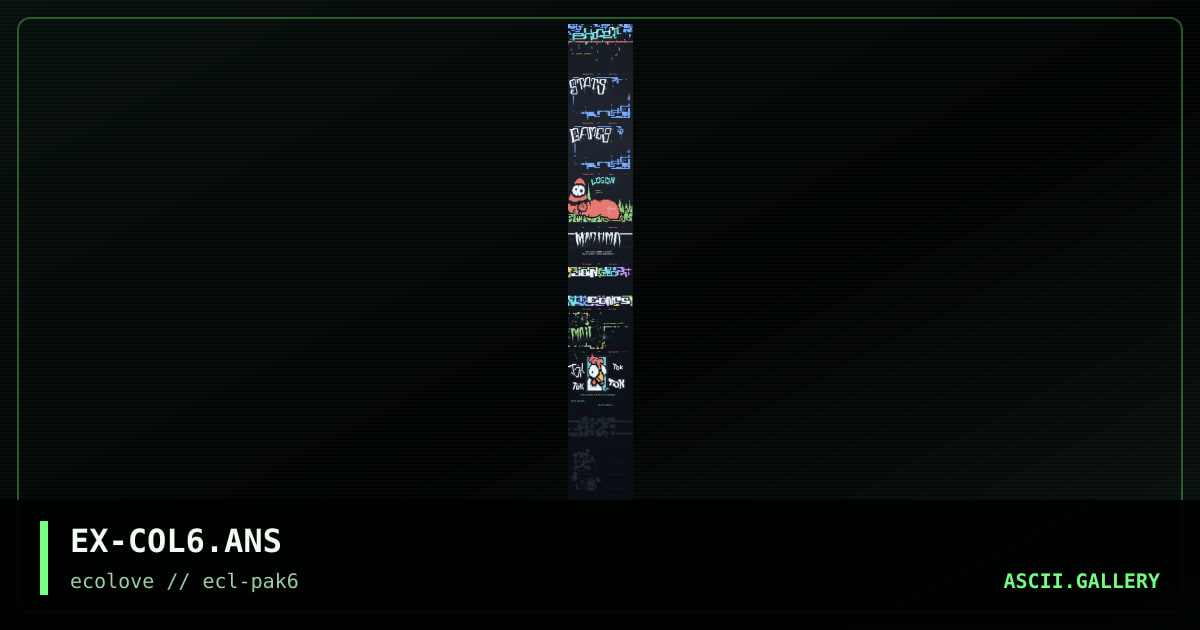Open the ASCII.GALLERY site label
Viewport: 1200px width, 630px height.
(x=1081, y=581)
